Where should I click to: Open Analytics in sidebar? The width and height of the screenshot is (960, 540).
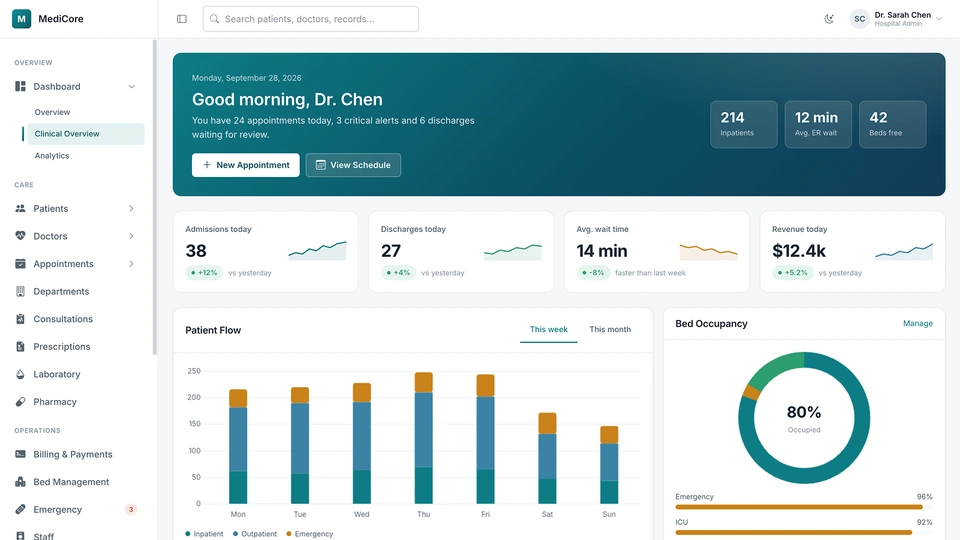51,156
